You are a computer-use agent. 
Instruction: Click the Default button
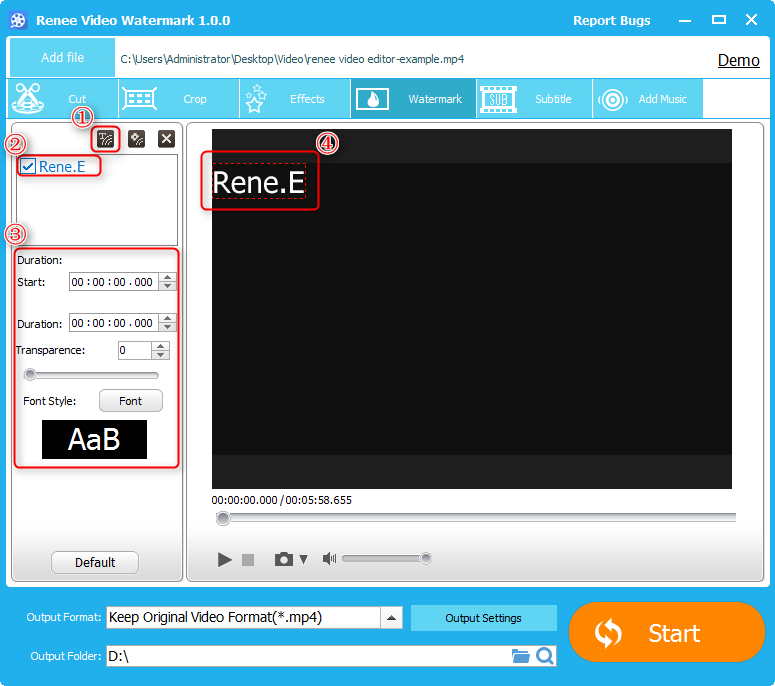[95, 562]
